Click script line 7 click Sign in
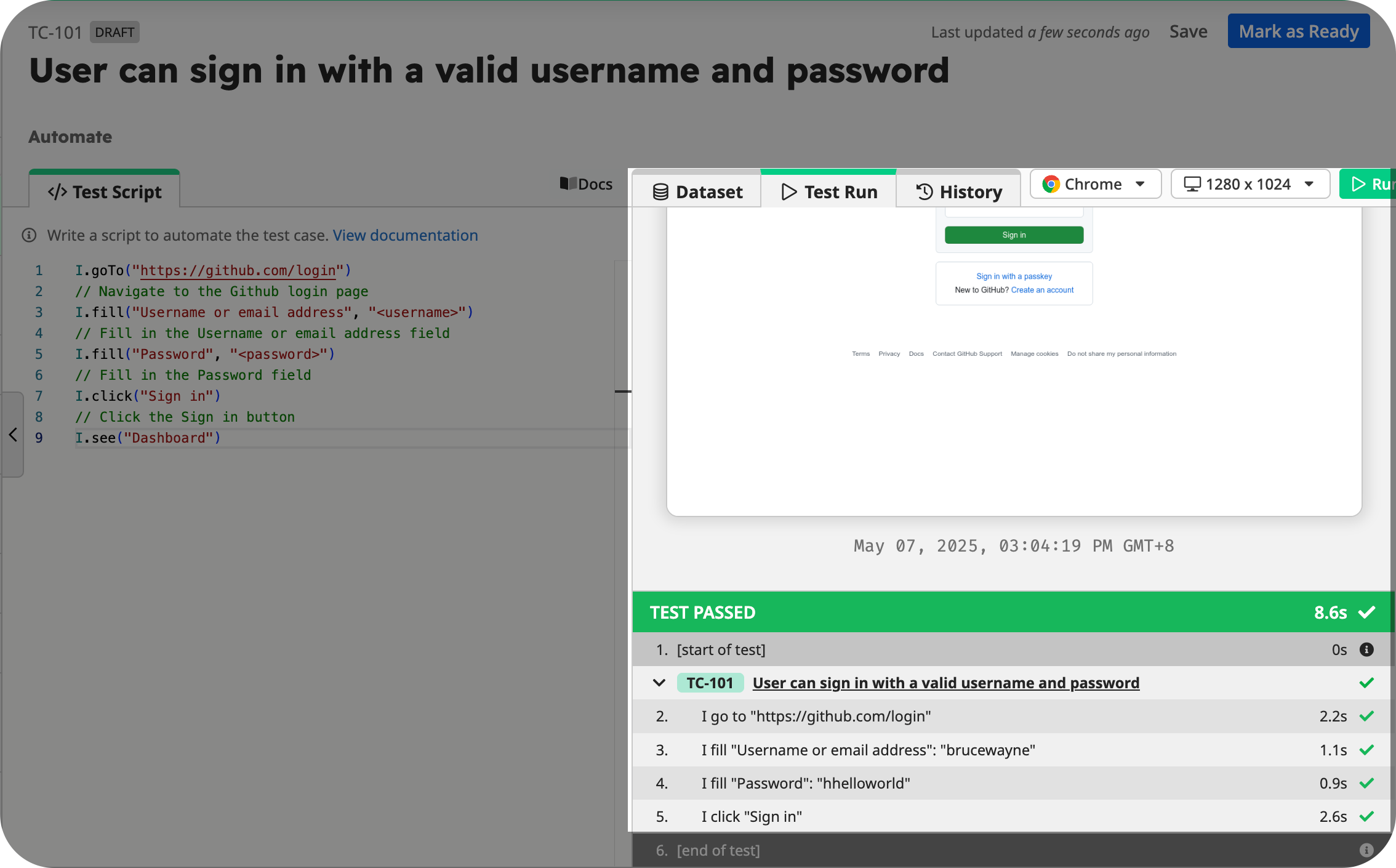The width and height of the screenshot is (1396, 868). (x=148, y=396)
